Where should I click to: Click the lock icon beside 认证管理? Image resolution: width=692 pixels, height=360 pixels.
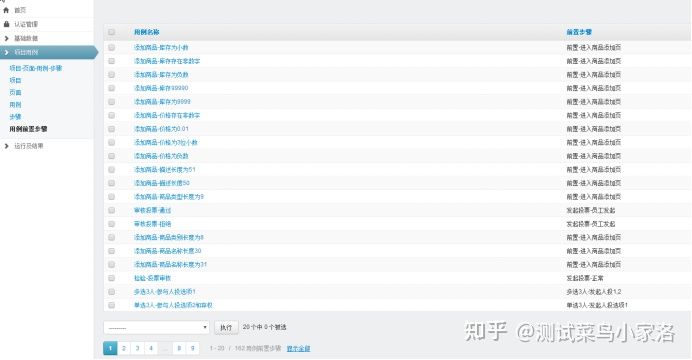coord(6,24)
